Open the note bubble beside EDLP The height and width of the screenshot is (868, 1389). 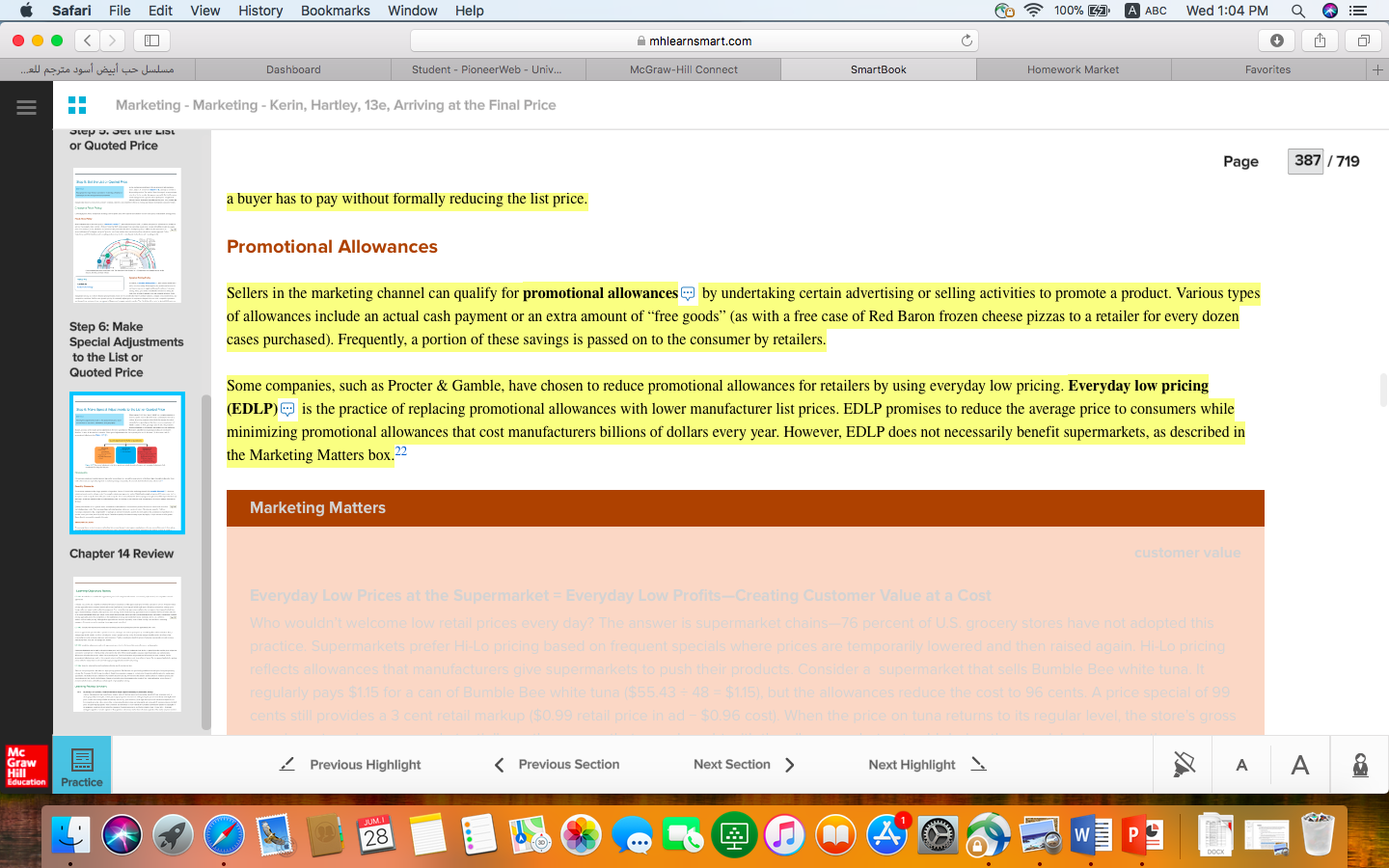[x=287, y=409]
